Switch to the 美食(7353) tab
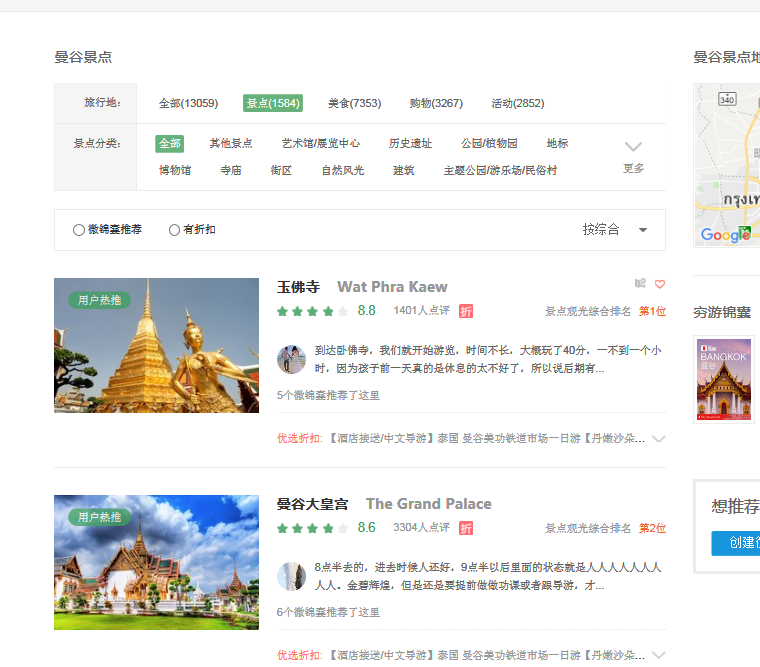Image resolution: width=760 pixels, height=667 pixels. click(x=354, y=103)
